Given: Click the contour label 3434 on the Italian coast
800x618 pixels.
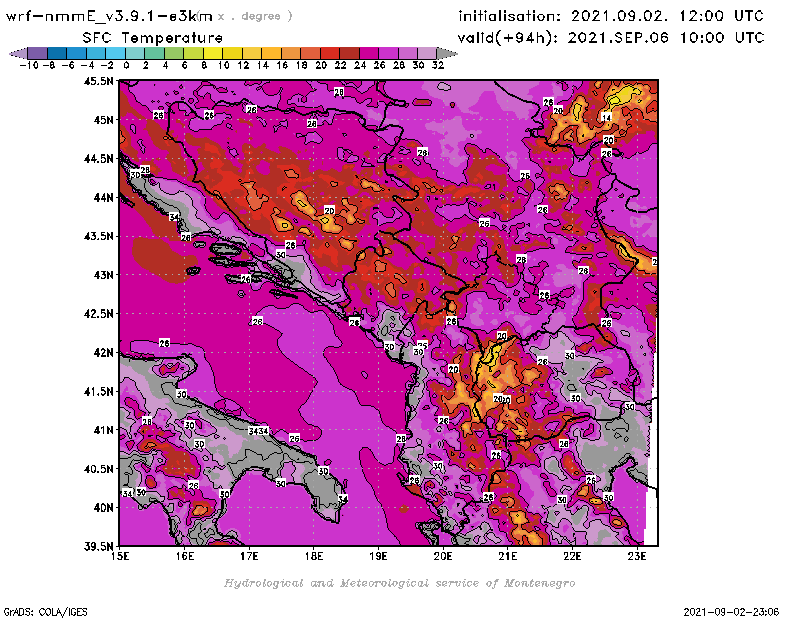Looking at the screenshot, I should (259, 431).
